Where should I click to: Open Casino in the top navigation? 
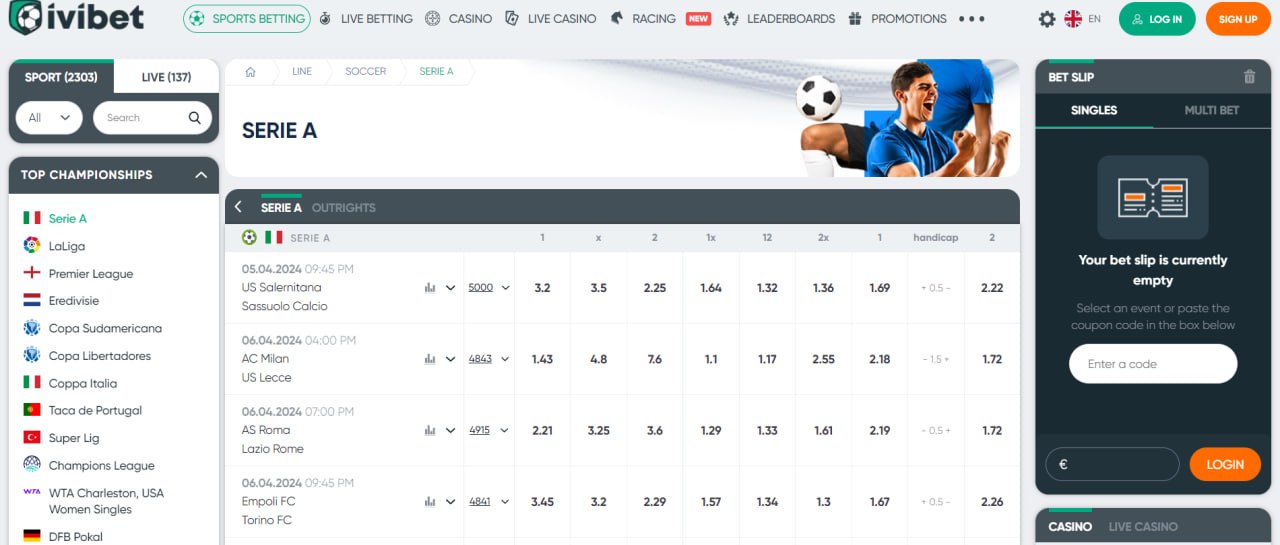[458, 19]
